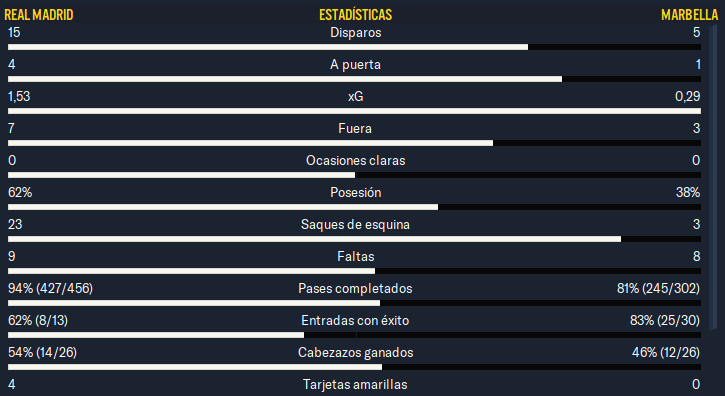Click the Saques de esquina label

point(355,224)
